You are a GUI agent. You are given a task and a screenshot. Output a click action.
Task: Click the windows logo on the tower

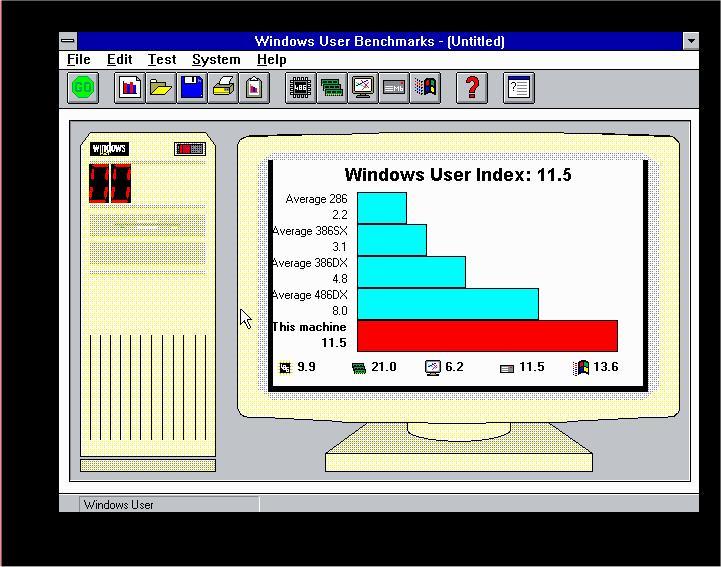coord(109,149)
